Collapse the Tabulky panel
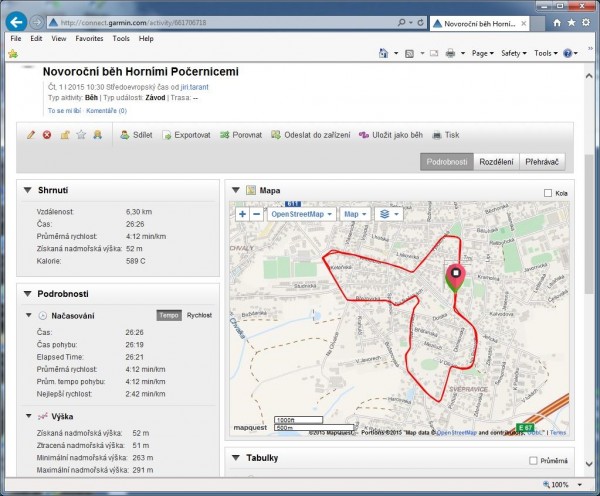 click(236, 458)
